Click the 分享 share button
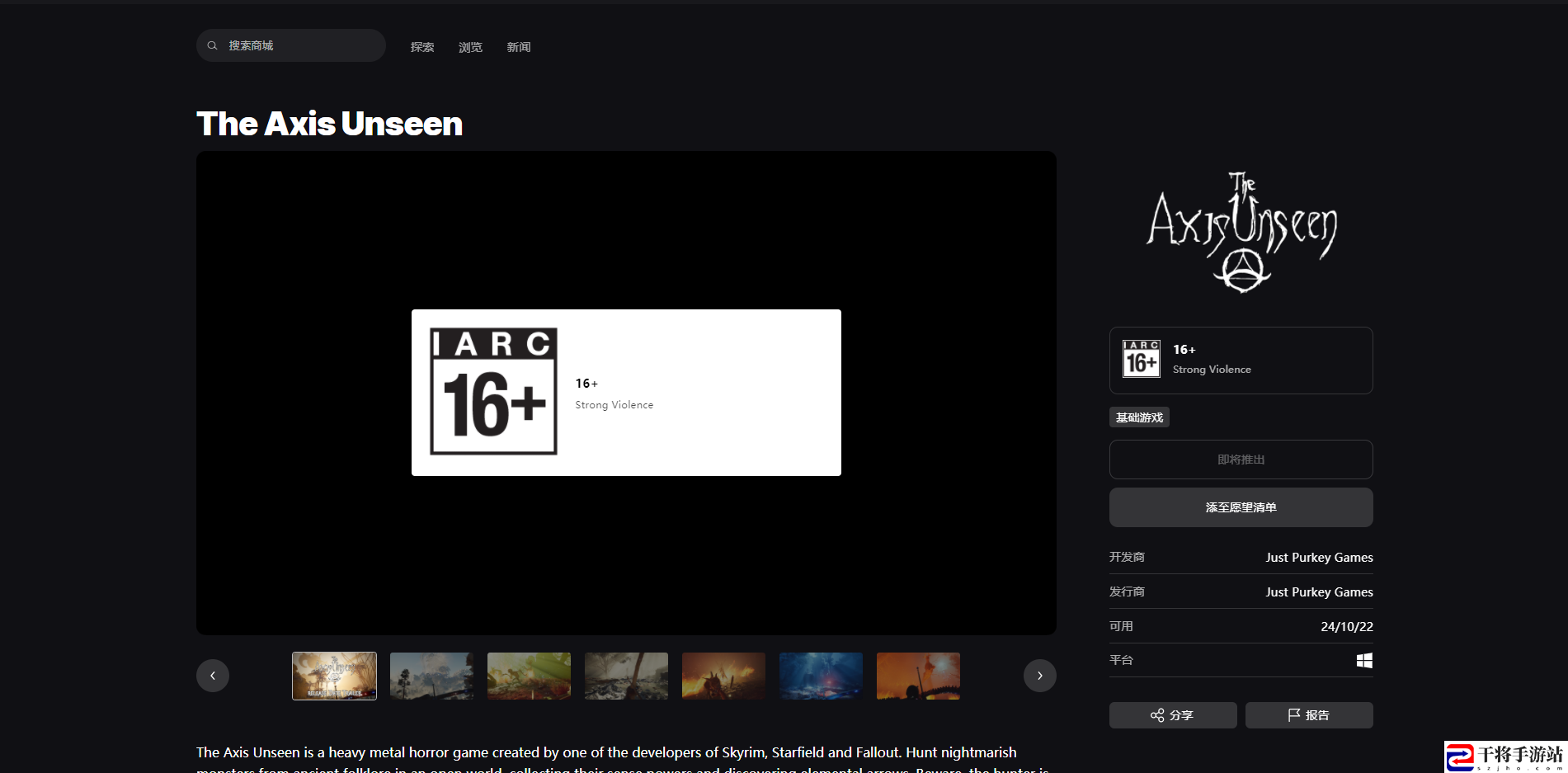This screenshot has width=1568, height=773. point(1173,715)
